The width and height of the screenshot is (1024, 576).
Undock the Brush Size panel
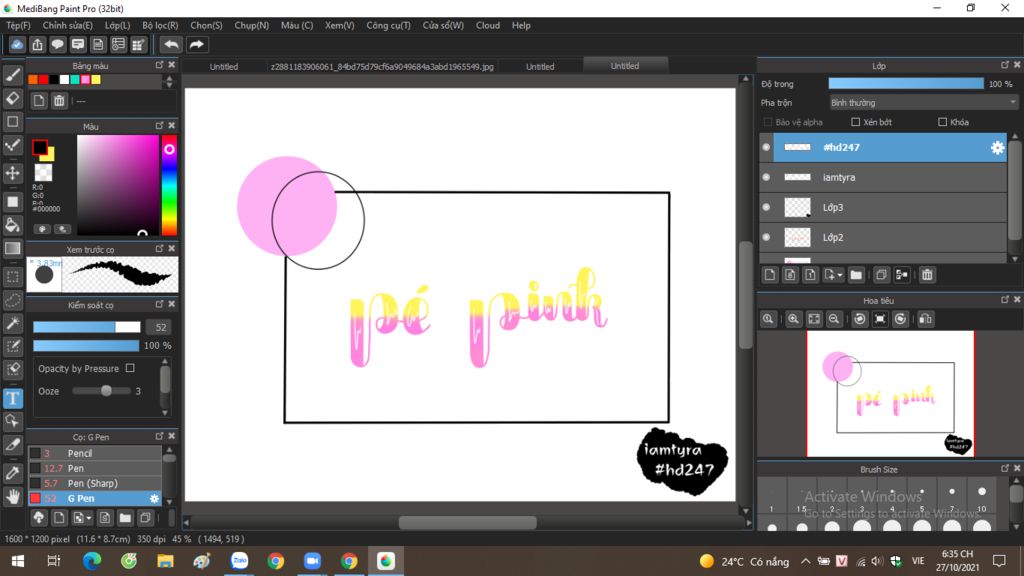coord(1004,468)
